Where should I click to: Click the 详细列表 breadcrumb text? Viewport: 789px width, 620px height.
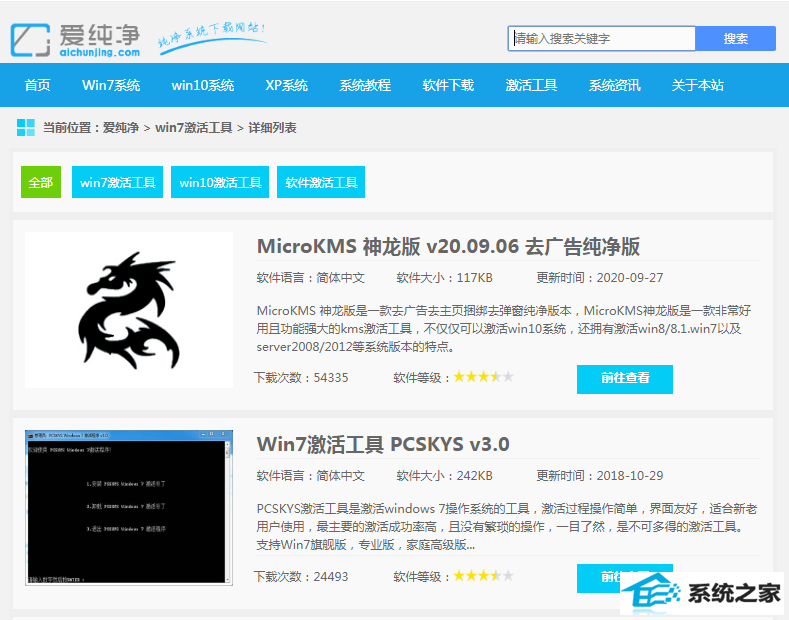(272, 128)
